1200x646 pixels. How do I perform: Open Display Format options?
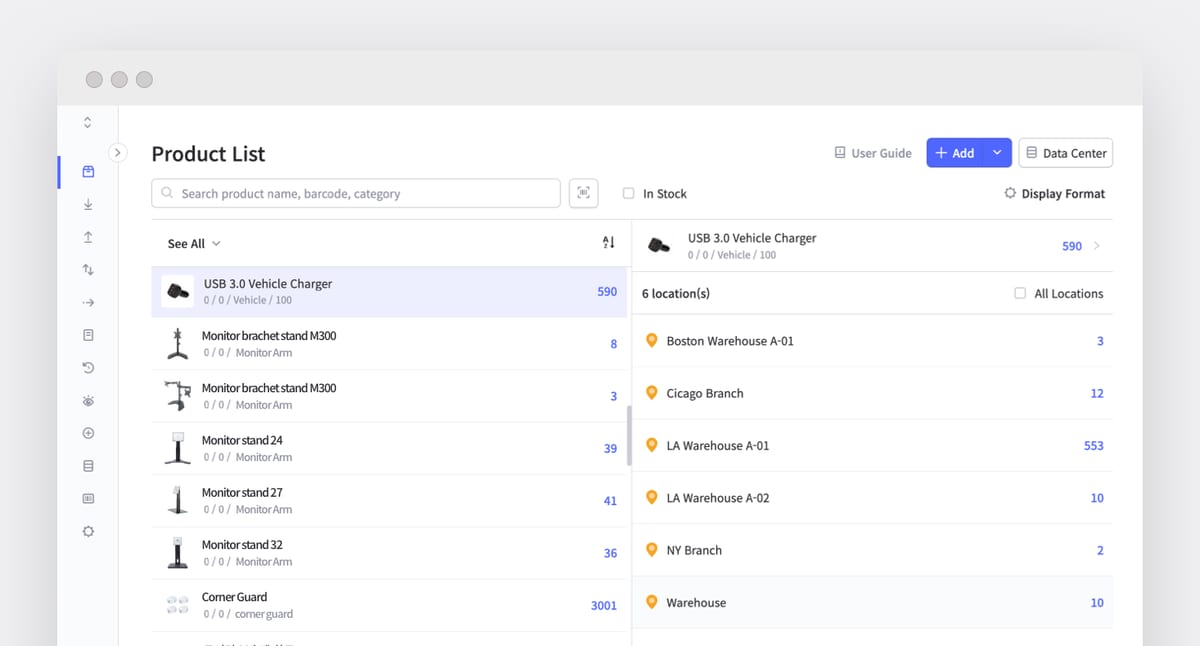(x=1055, y=193)
